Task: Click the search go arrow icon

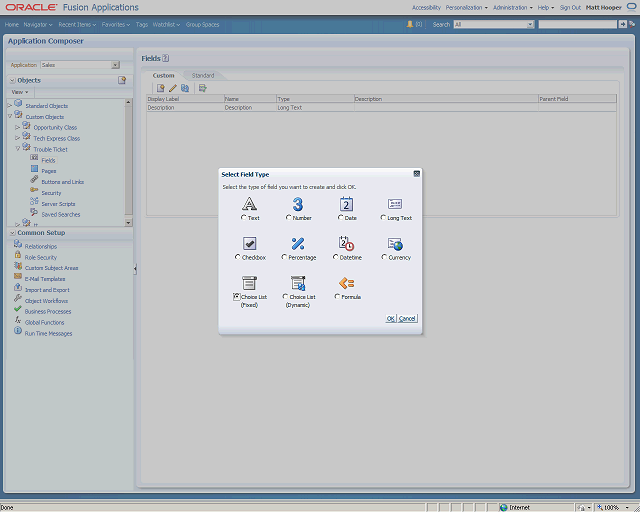Action: click(x=622, y=24)
